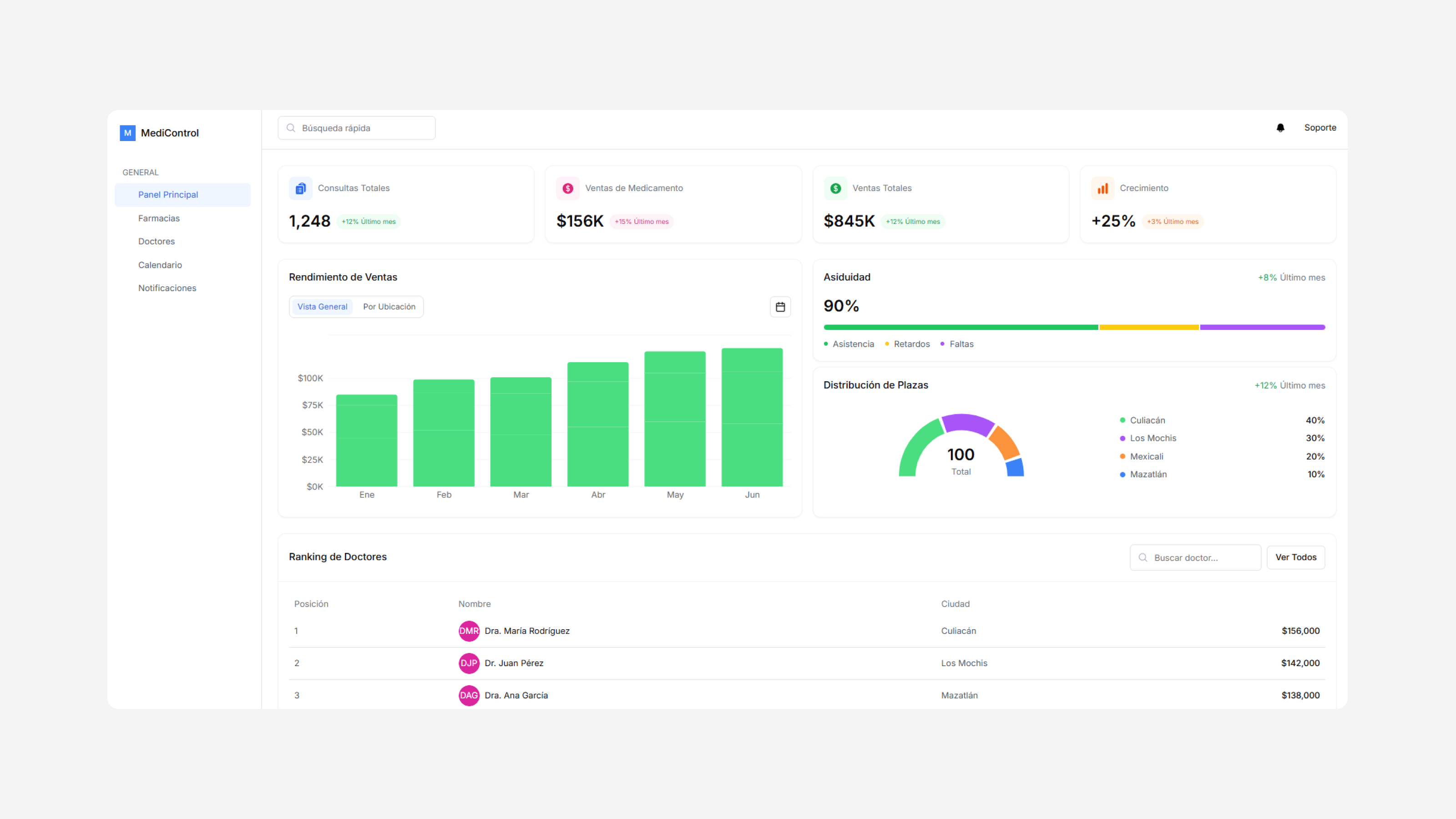This screenshot has width=1456, height=819.
Task: Focus the Buscar doctor search field
Action: click(1195, 557)
